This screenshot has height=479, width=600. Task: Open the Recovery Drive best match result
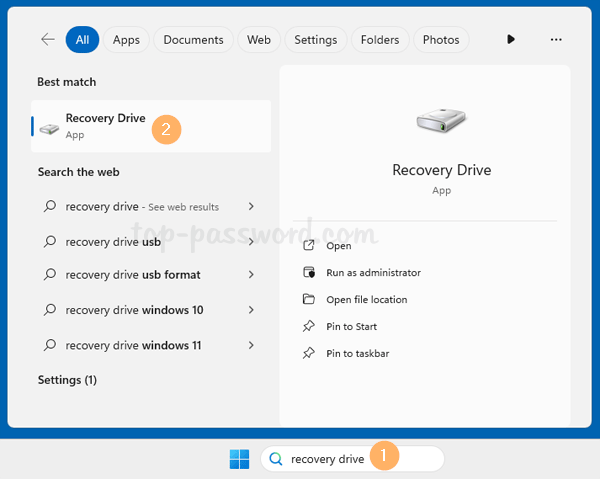tap(105, 126)
